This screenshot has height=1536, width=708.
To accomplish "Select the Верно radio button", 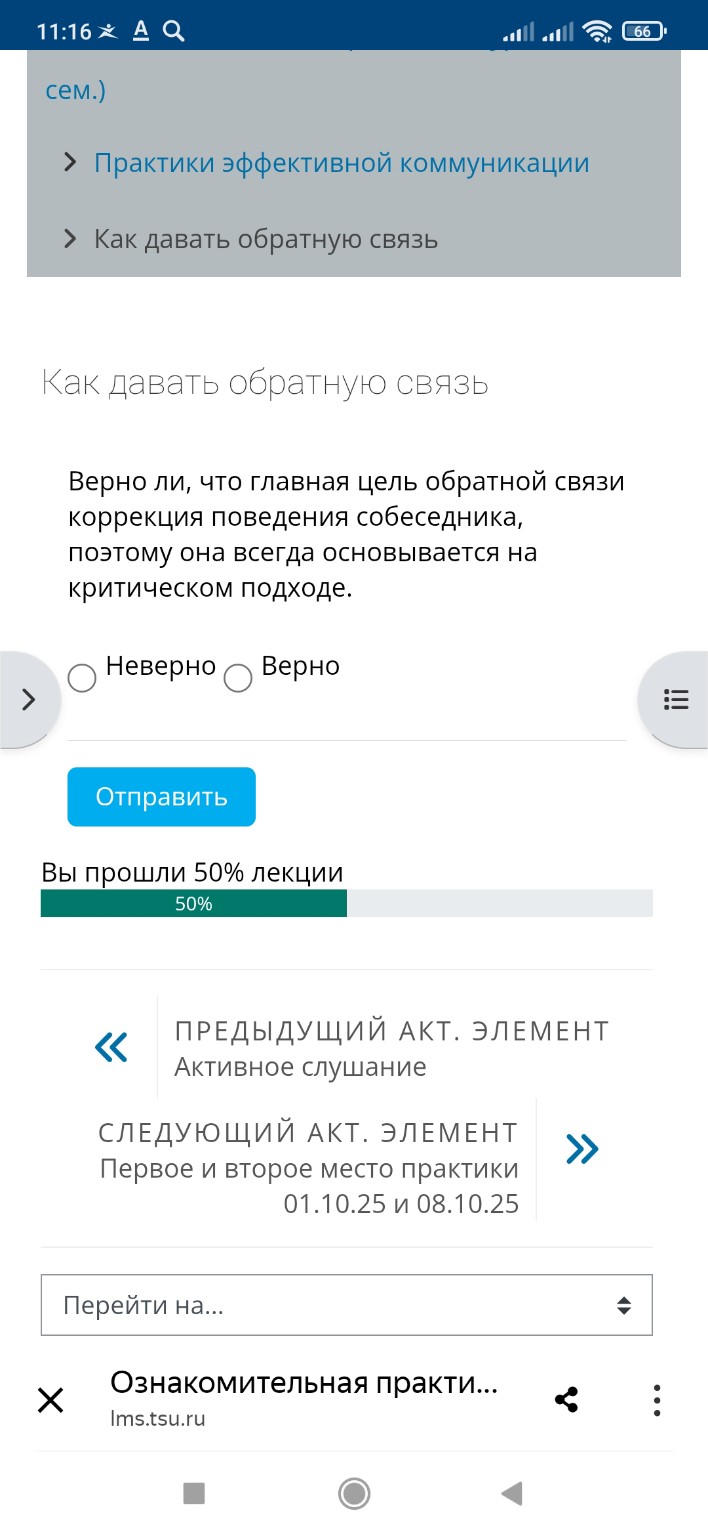I will click(x=238, y=678).
